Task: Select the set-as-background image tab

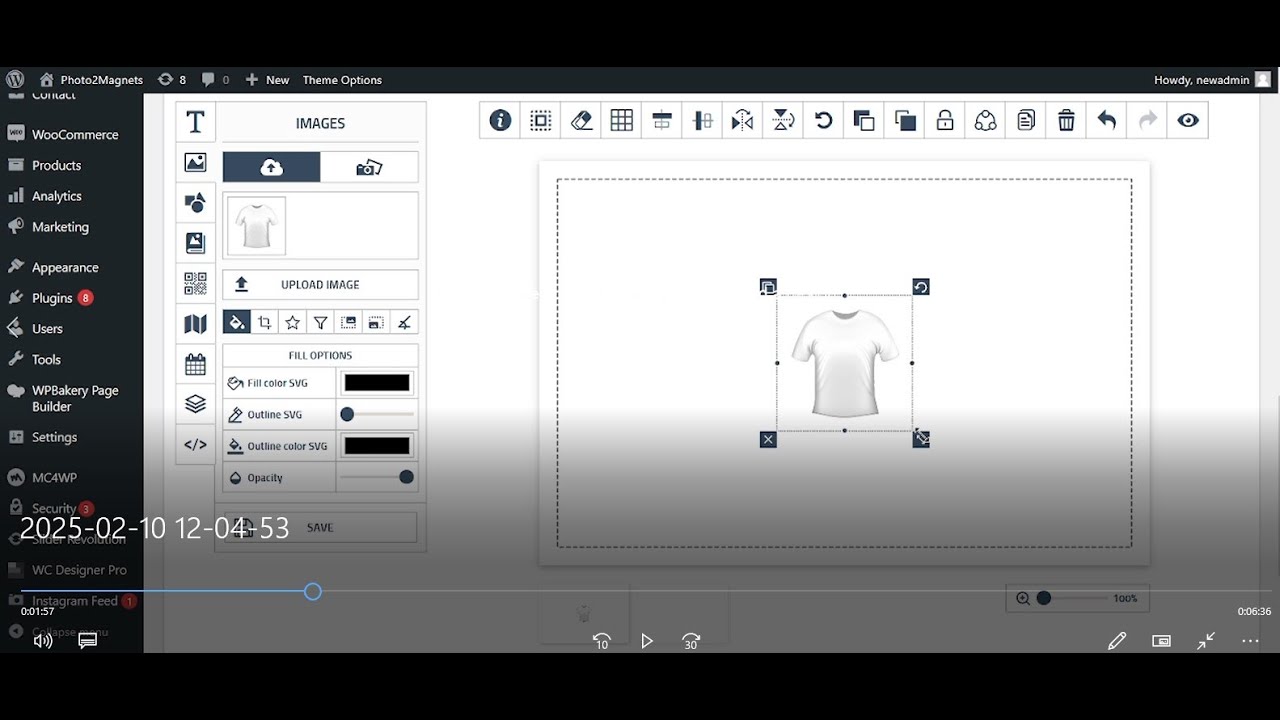Action: pos(349,322)
